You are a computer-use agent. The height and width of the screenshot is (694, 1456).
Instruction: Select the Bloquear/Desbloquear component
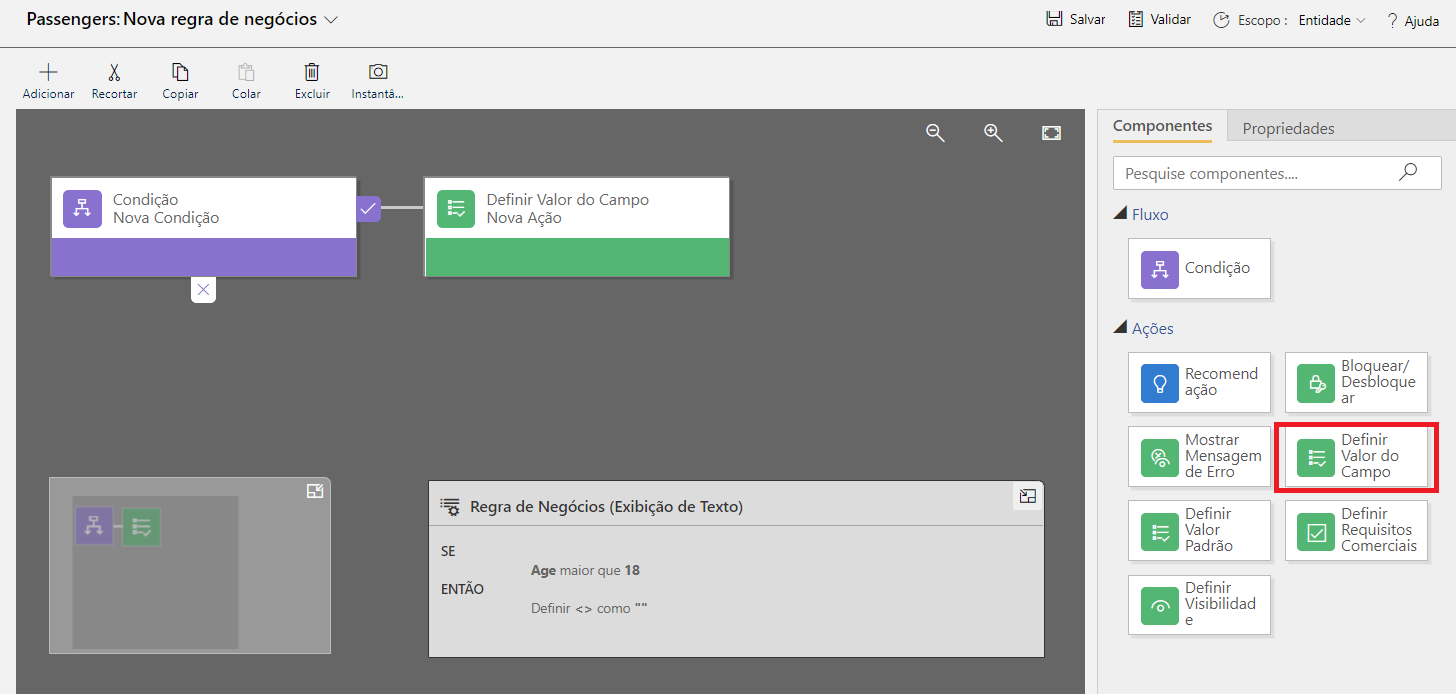1356,382
